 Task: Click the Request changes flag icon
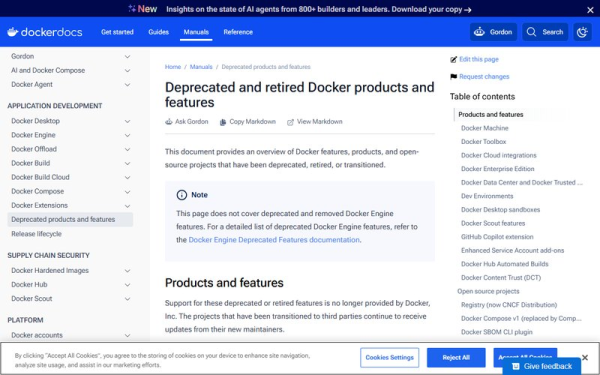click(x=453, y=77)
